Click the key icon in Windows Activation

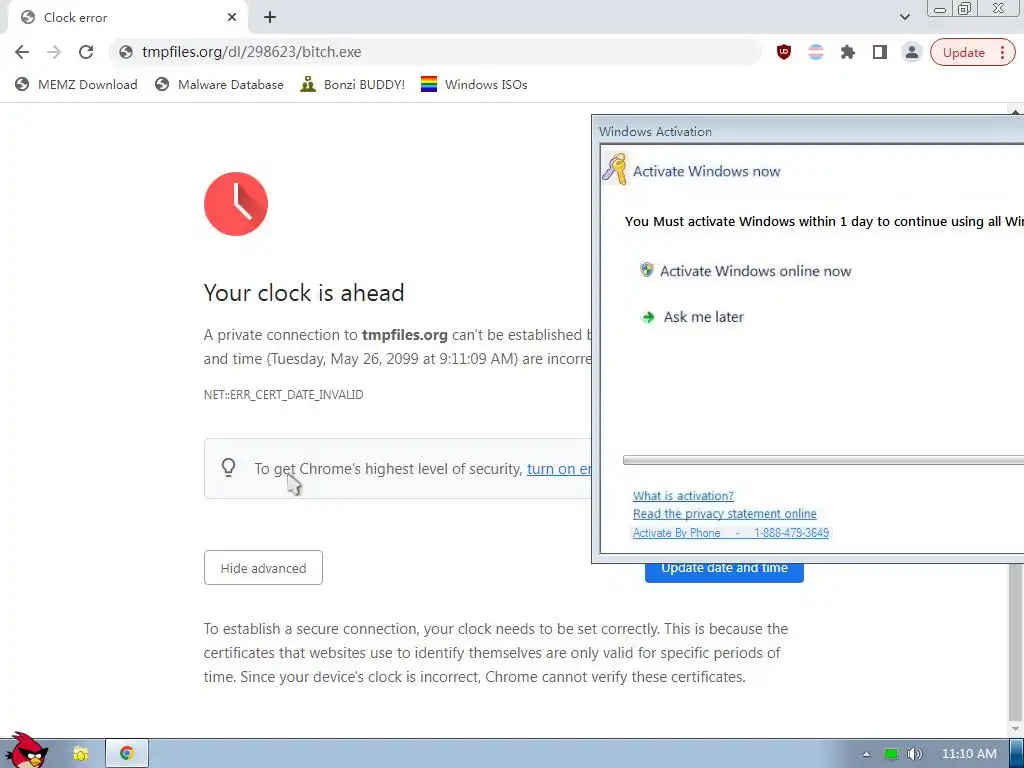pos(615,168)
